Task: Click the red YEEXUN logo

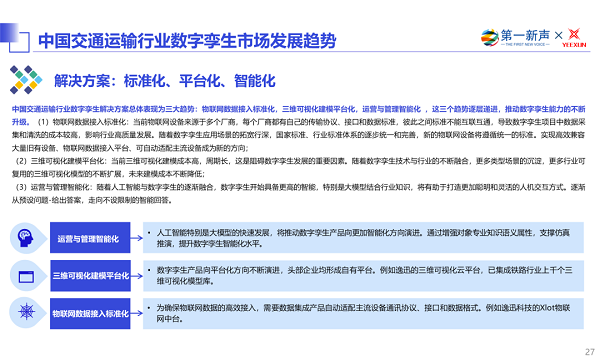Action: 574,38
